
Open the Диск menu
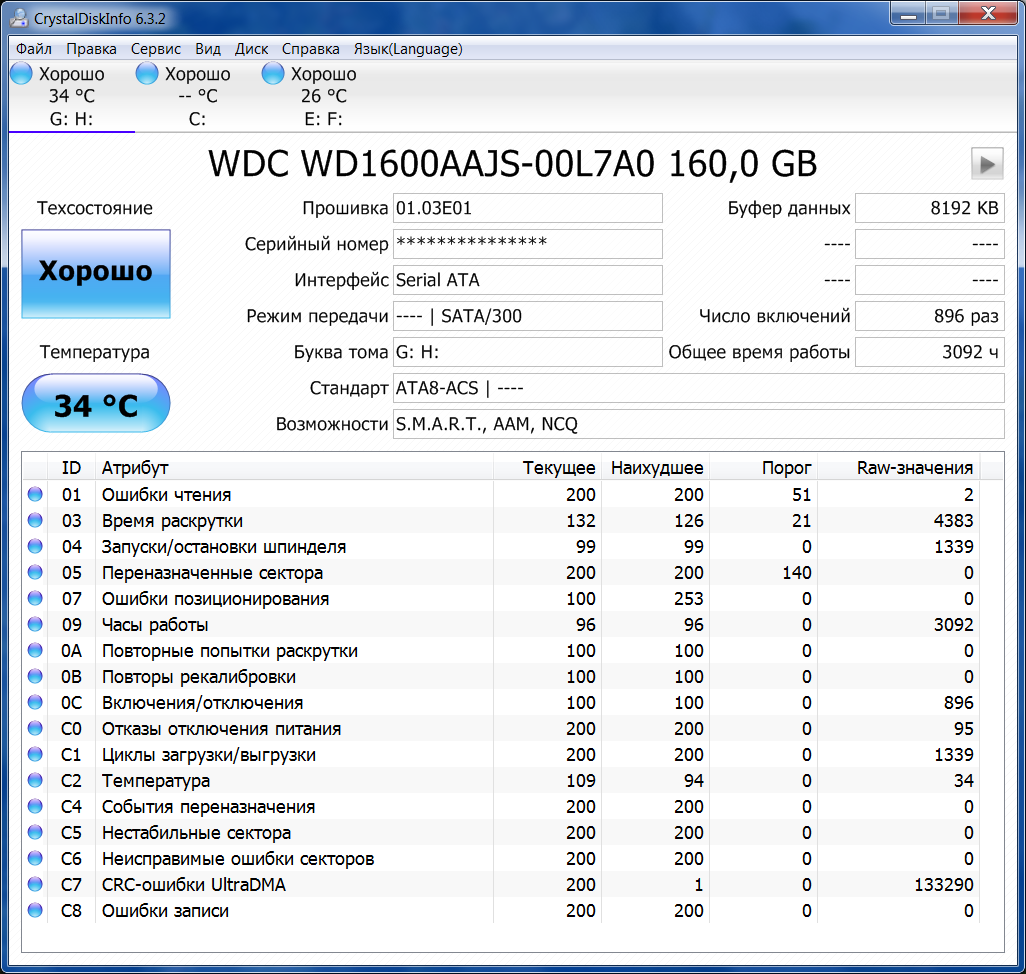[x=251, y=49]
